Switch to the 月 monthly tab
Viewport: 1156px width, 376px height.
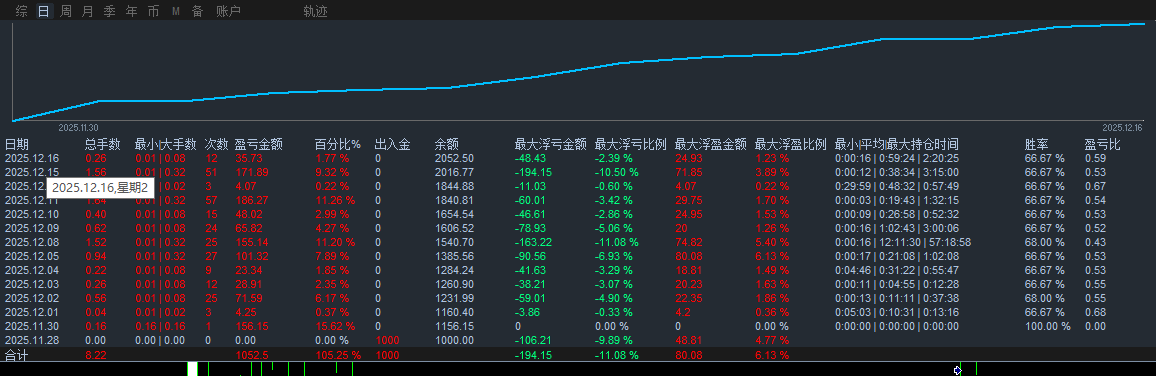click(x=88, y=11)
